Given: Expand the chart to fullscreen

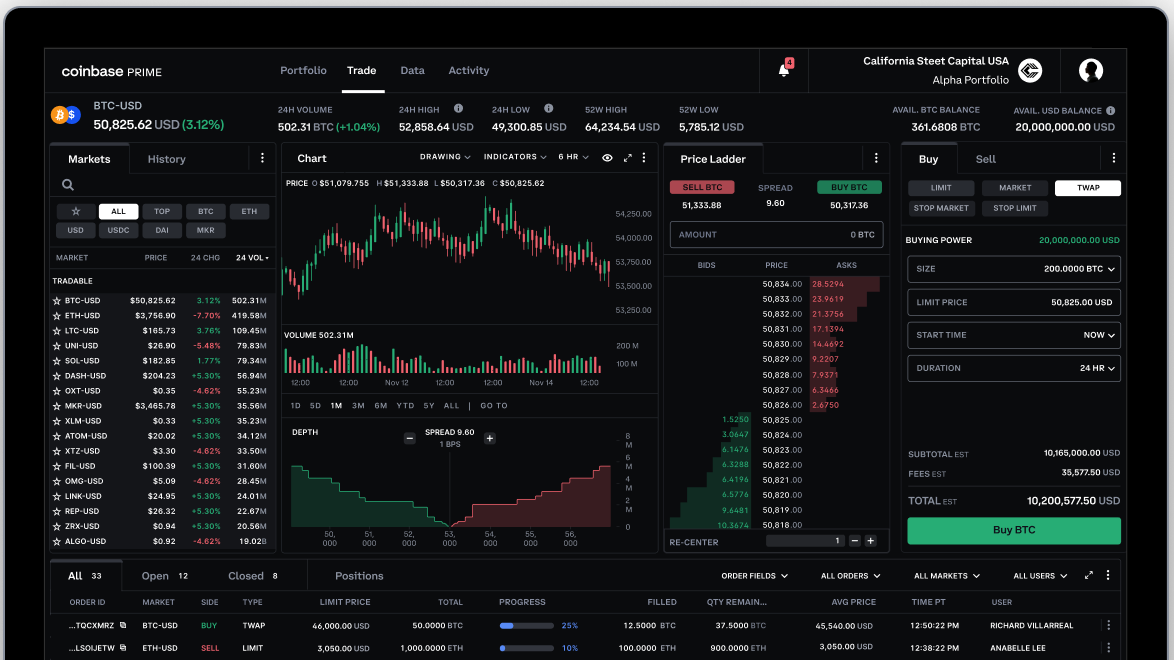Looking at the screenshot, I should (627, 158).
